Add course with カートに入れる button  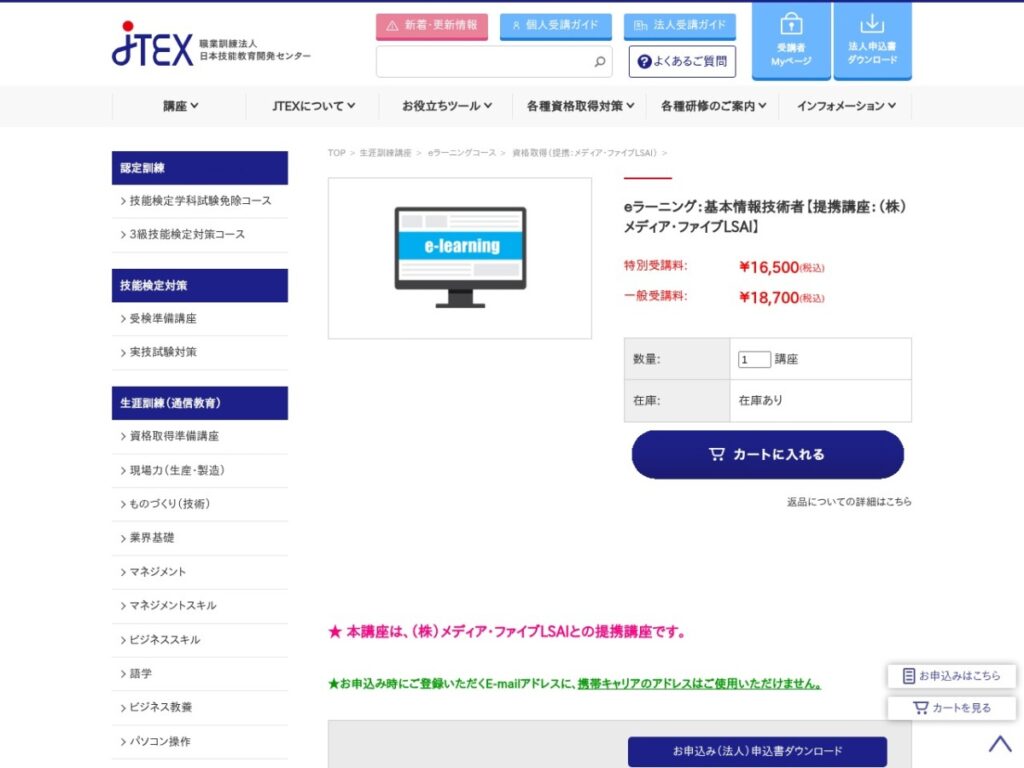coord(767,455)
